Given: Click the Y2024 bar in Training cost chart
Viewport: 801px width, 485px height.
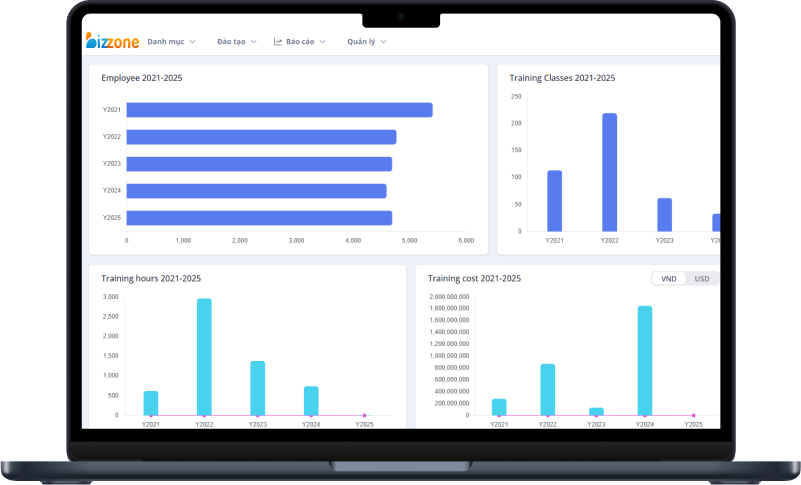Looking at the screenshot, I should pyautogui.click(x=645, y=360).
